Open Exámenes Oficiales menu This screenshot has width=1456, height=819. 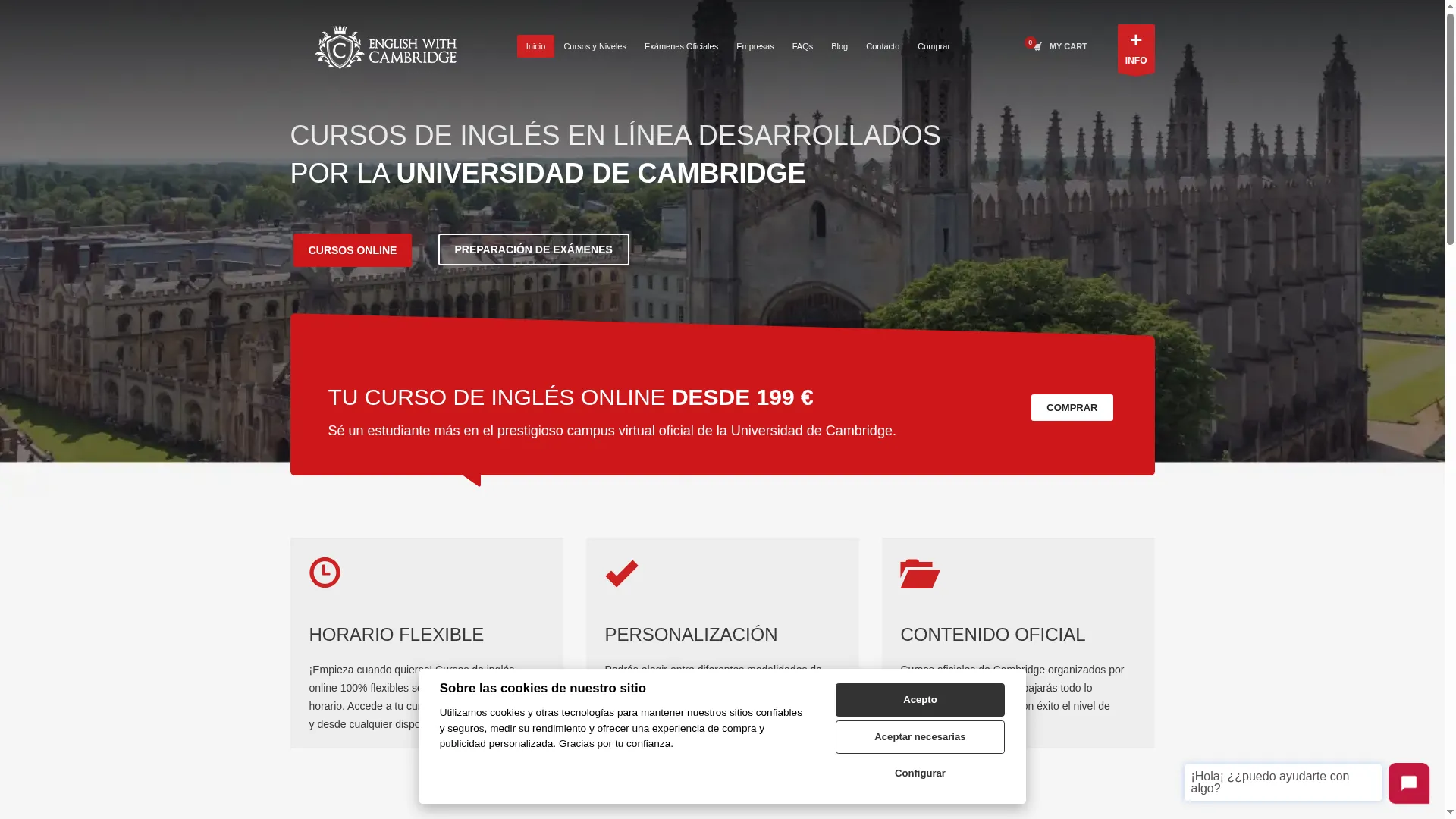click(681, 46)
